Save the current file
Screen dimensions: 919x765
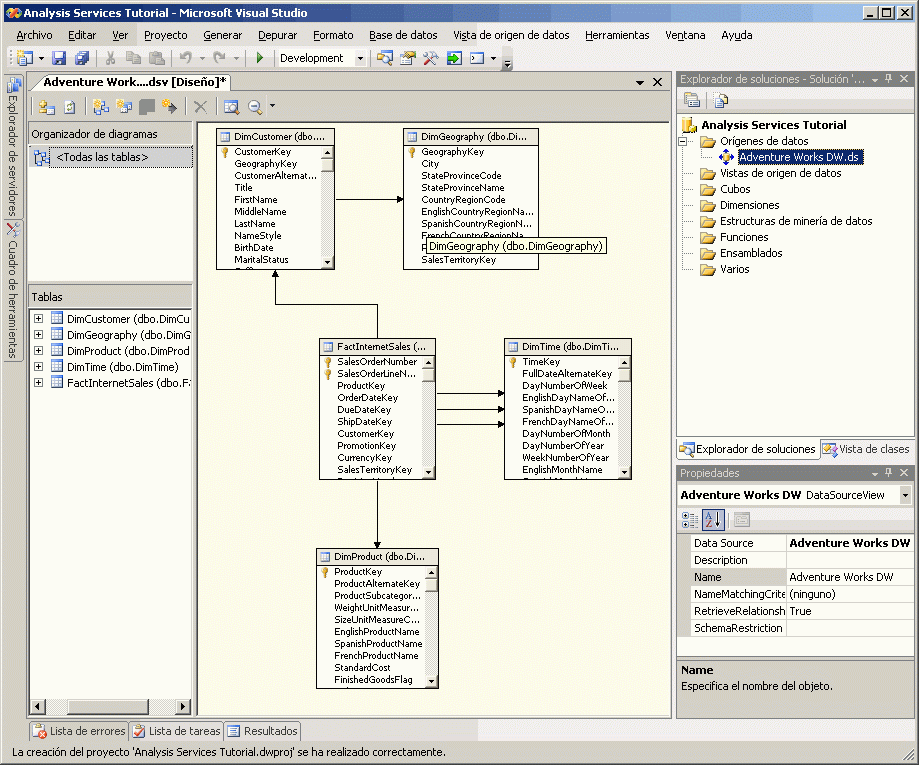point(59,57)
